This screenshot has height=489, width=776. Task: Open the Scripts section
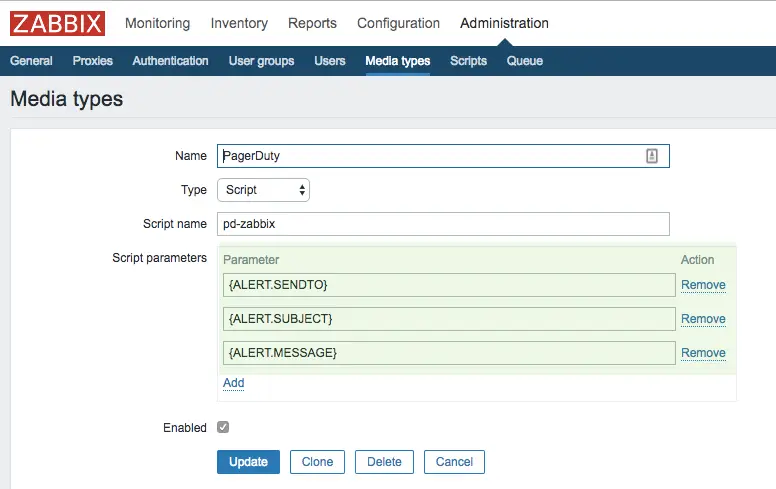tap(469, 61)
